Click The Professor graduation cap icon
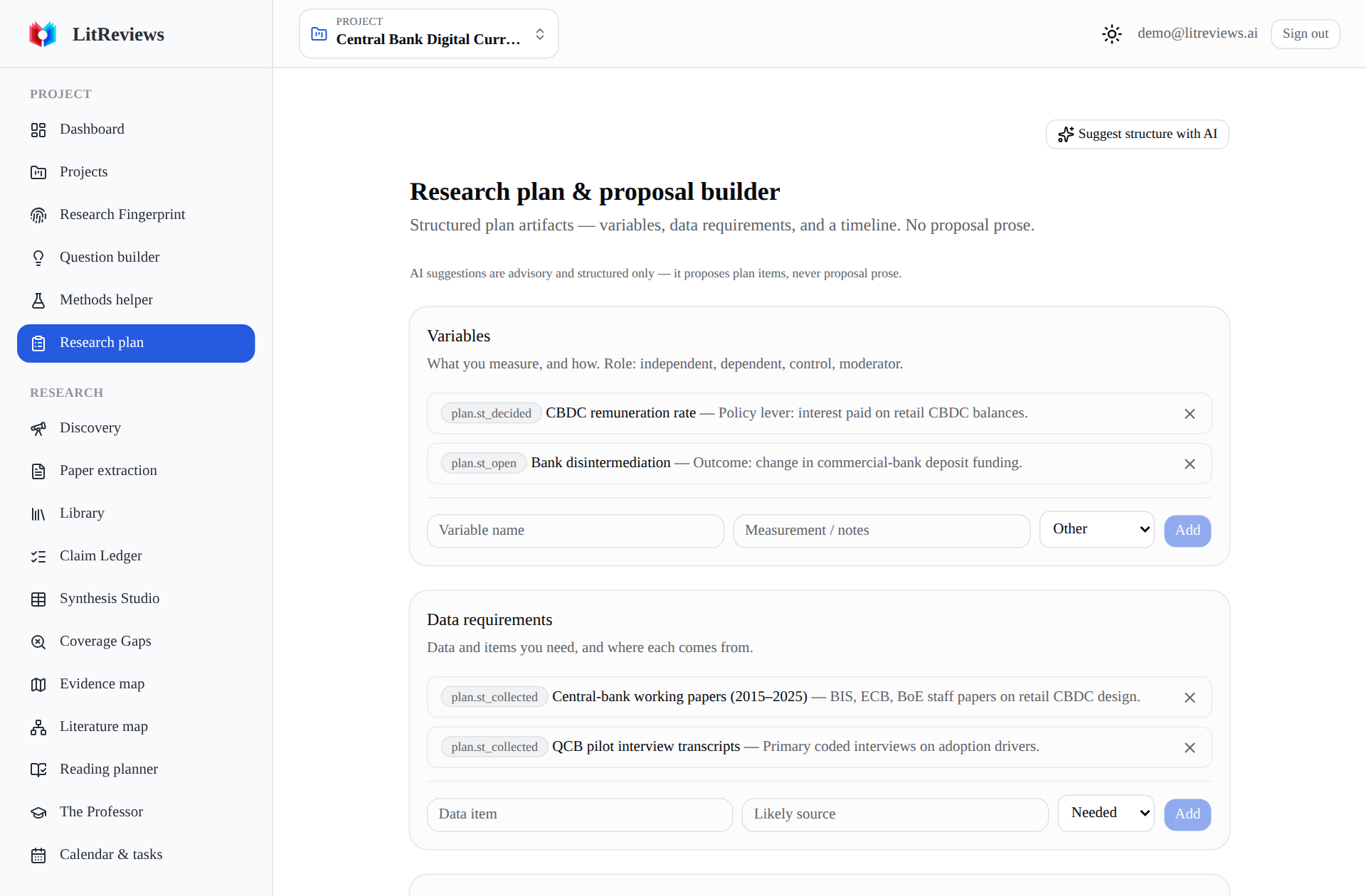 tap(38, 812)
